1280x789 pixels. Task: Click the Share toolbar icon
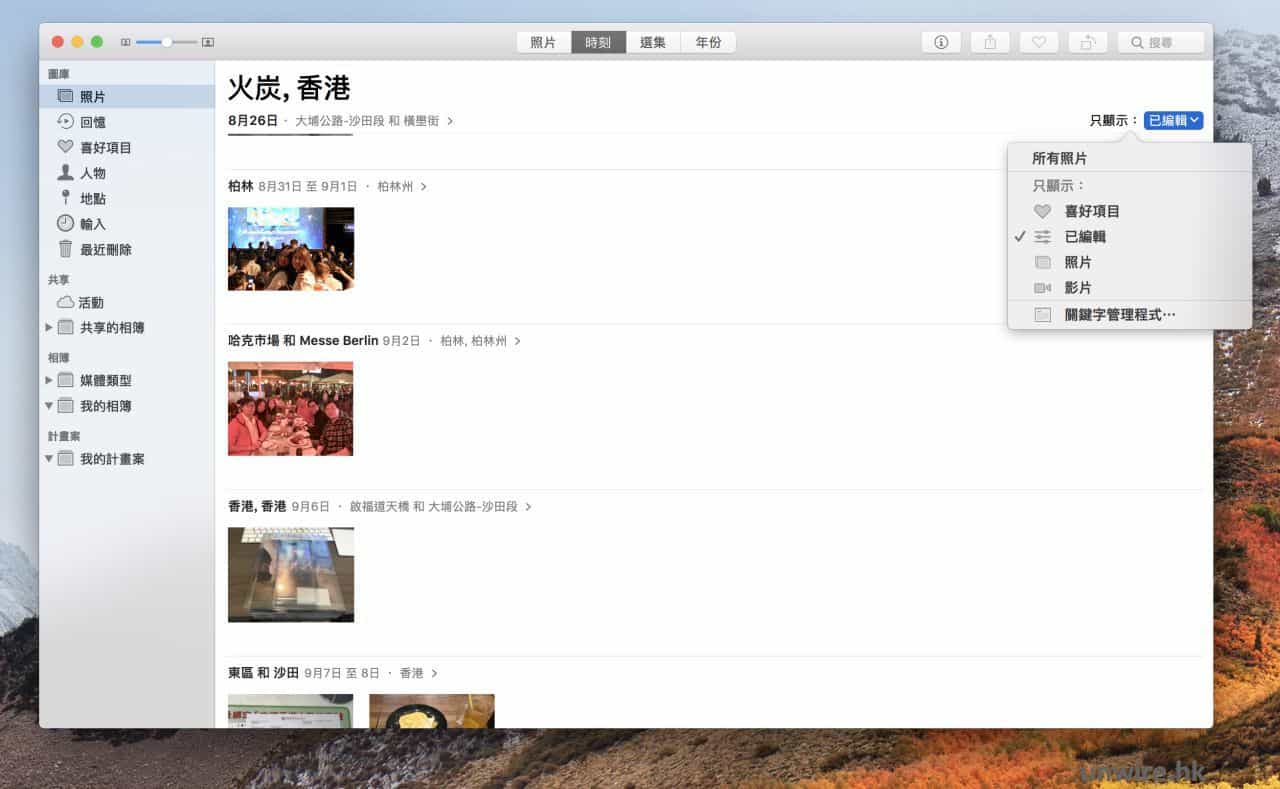click(x=990, y=42)
